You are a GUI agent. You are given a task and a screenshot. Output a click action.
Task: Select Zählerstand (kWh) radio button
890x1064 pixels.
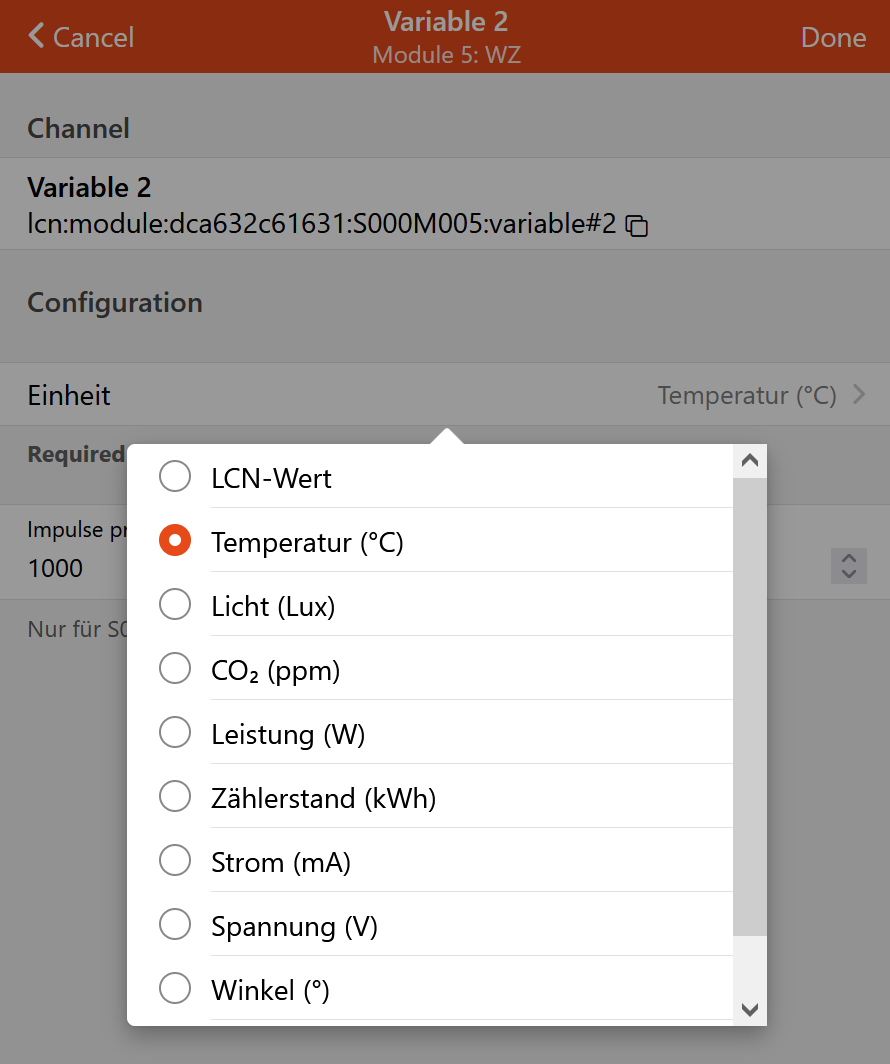175,797
